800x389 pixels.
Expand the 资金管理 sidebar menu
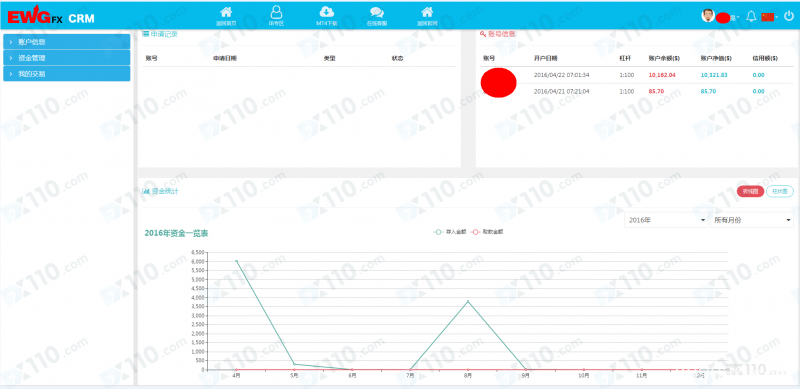[67, 58]
